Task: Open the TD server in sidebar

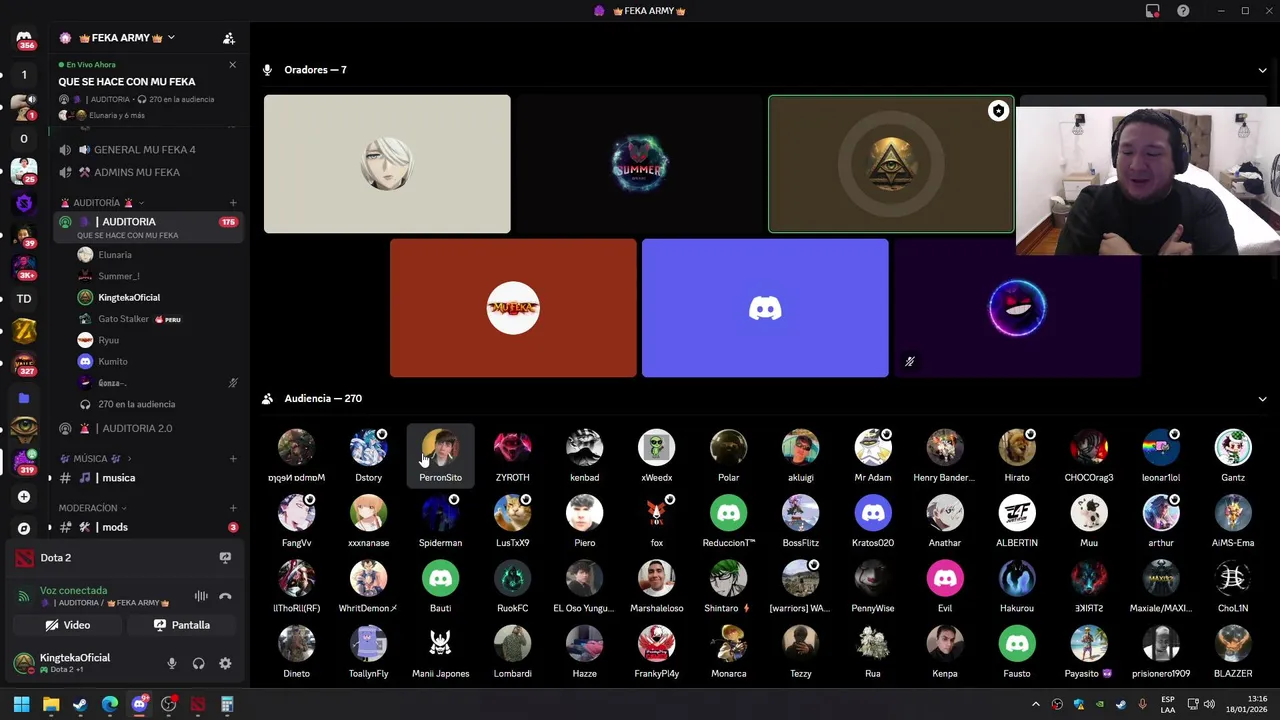Action: 24,299
